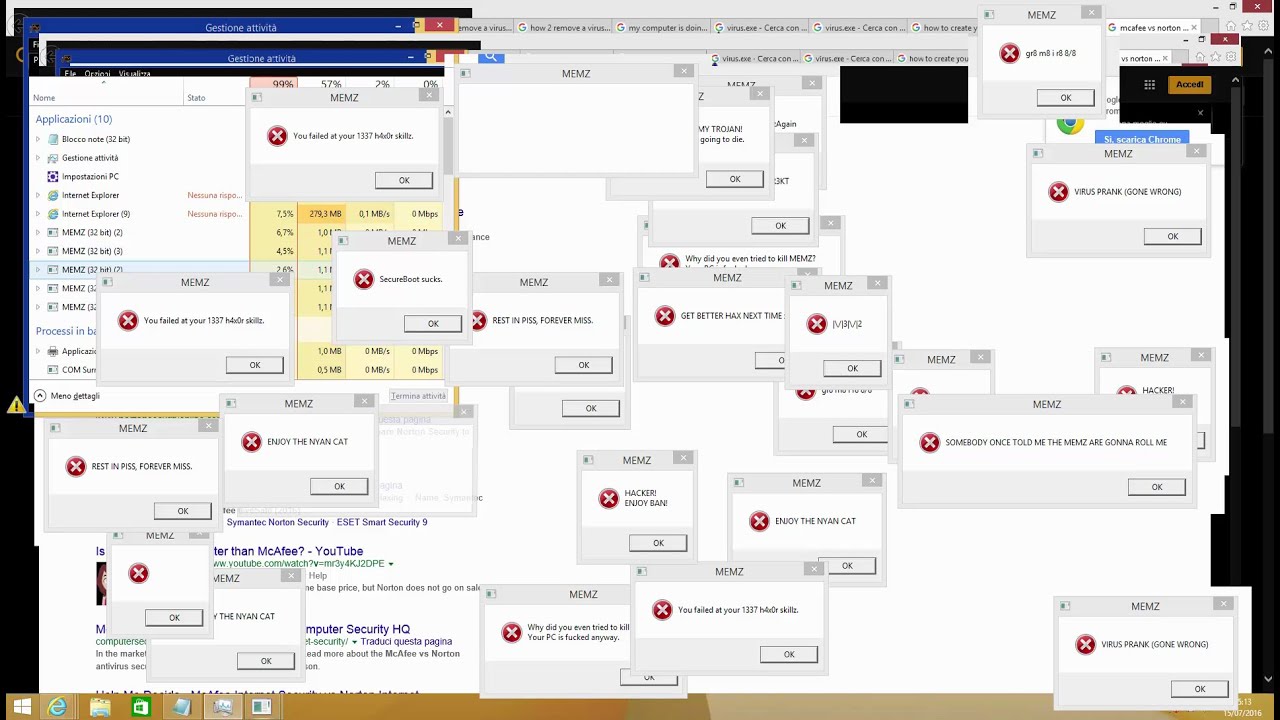Image resolution: width=1280 pixels, height=720 pixels.
Task: Expand MEMZ (32 bit) (3) row arrow
Action: tap(38, 251)
